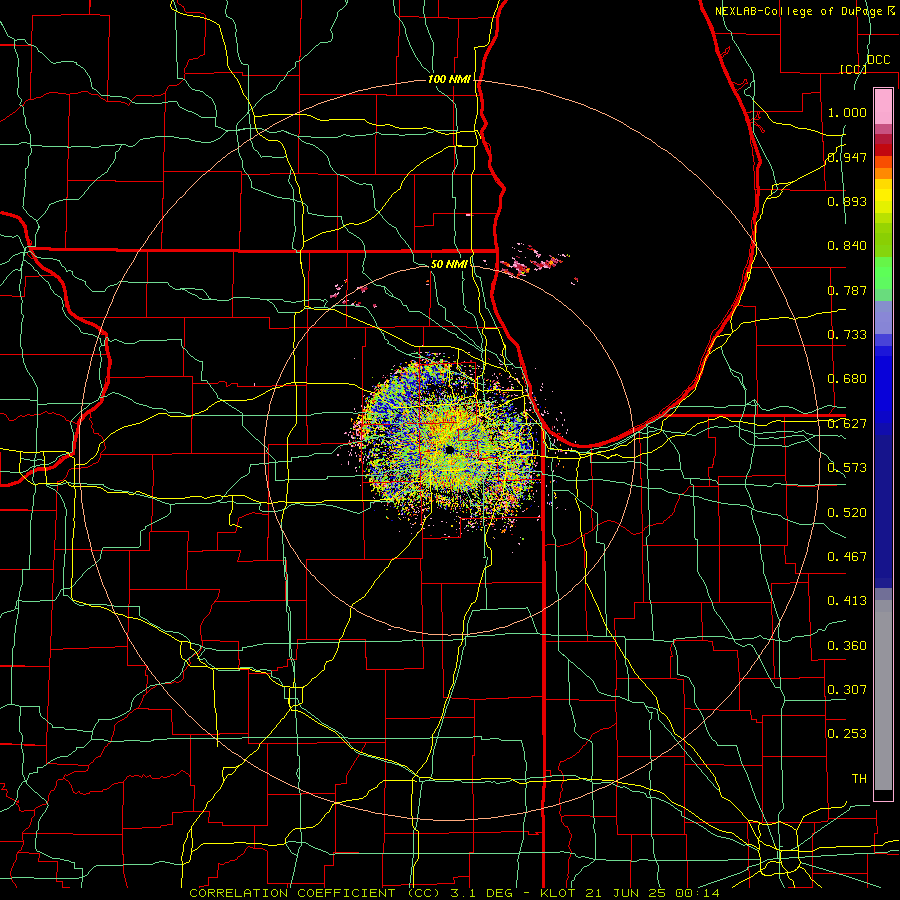Click the 0.360 scale value
Screen dimensions: 900x900
pos(847,646)
